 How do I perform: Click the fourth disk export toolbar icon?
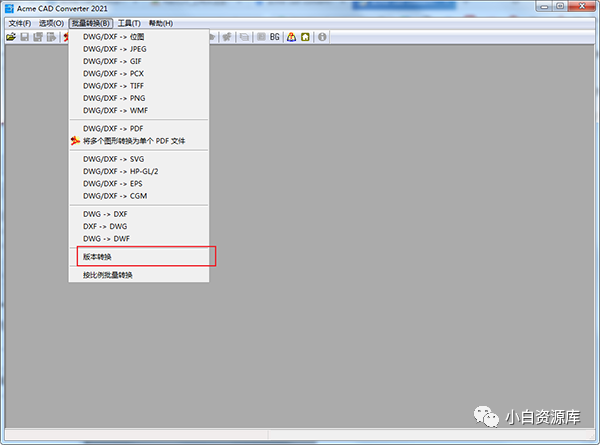(51, 37)
